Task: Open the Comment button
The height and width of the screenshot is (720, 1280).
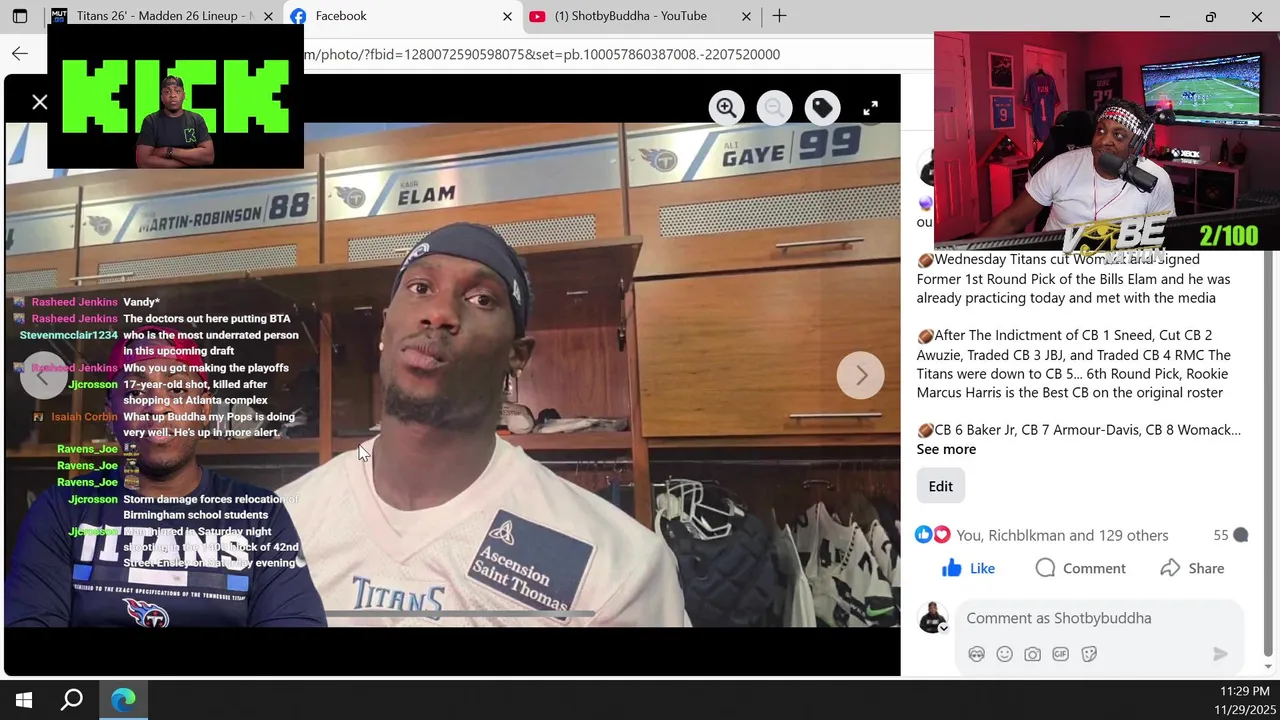Action: point(1080,568)
